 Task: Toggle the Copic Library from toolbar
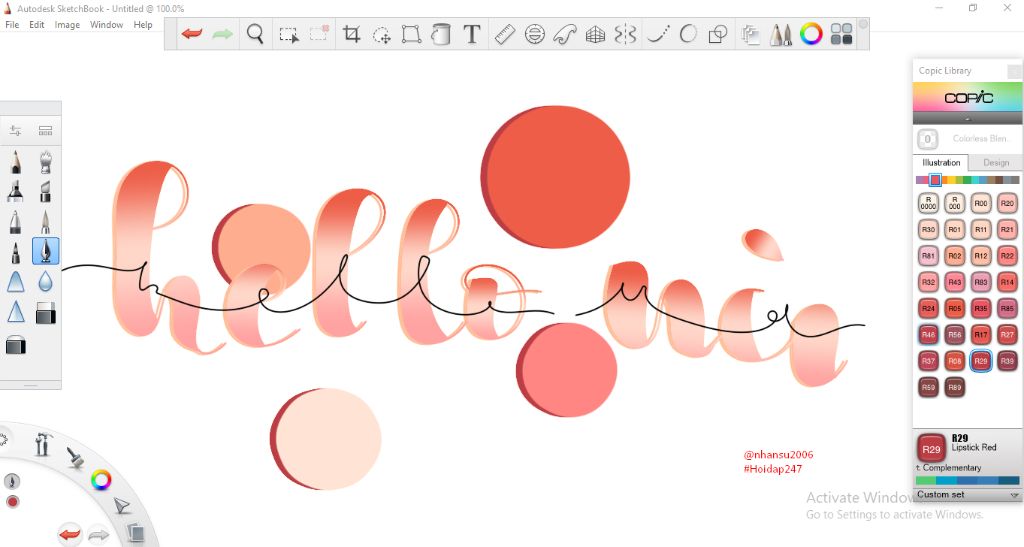click(841, 34)
